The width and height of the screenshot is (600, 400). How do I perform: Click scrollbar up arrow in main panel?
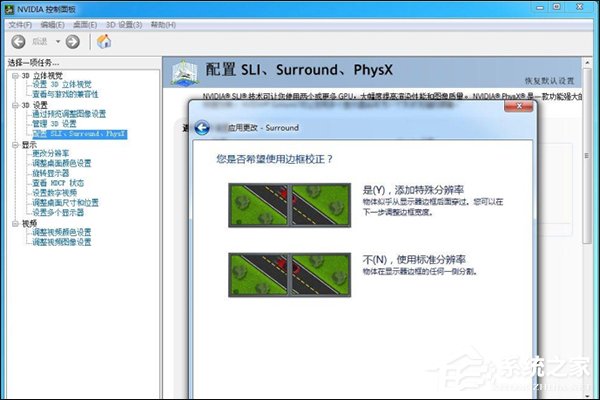[587, 62]
